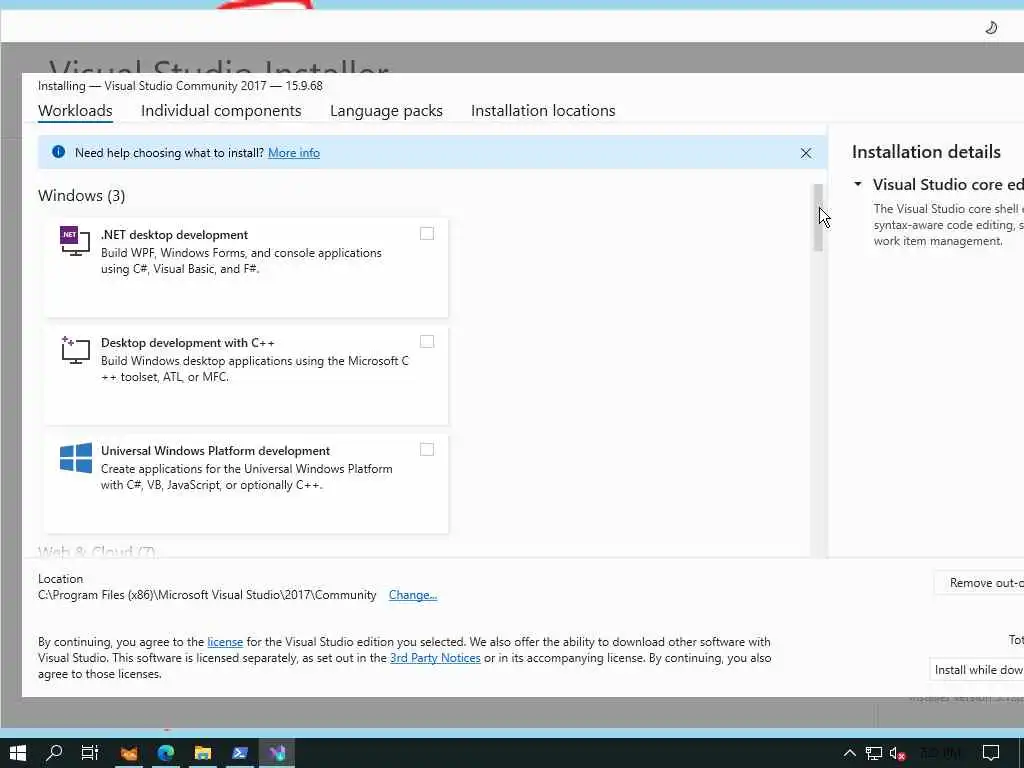The width and height of the screenshot is (1024, 768).
Task: Click the Desktop development with C++ monitor icon
Action: pos(74,350)
